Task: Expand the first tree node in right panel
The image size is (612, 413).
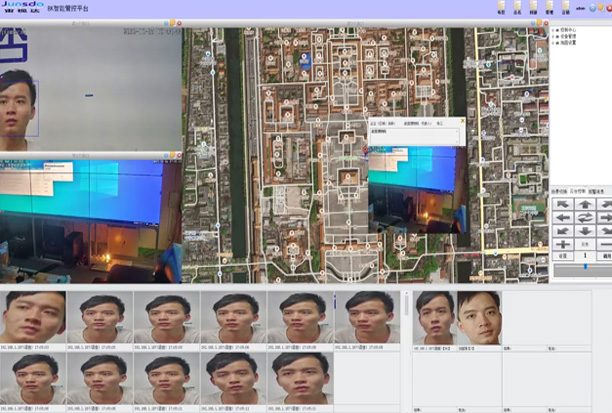Action: coord(555,31)
